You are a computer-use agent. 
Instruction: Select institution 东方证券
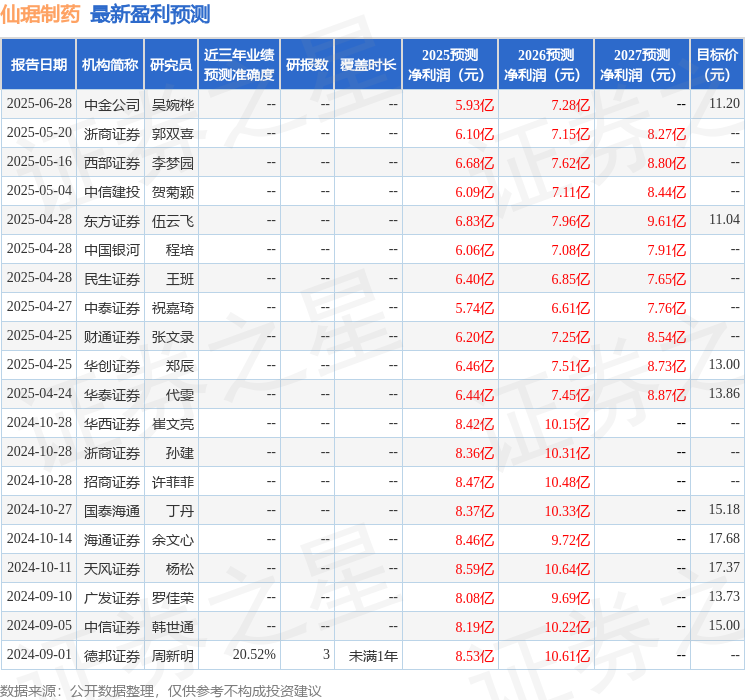112,221
